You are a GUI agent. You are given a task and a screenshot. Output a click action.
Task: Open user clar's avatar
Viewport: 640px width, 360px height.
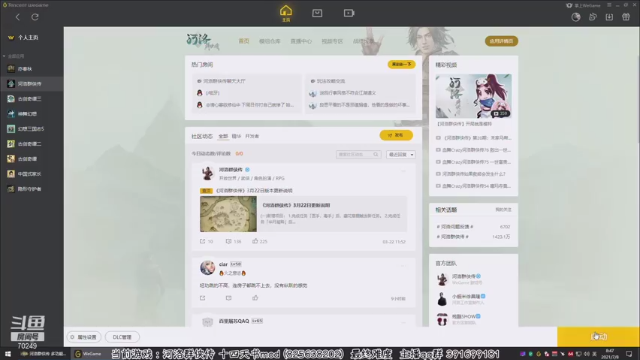[207, 268]
